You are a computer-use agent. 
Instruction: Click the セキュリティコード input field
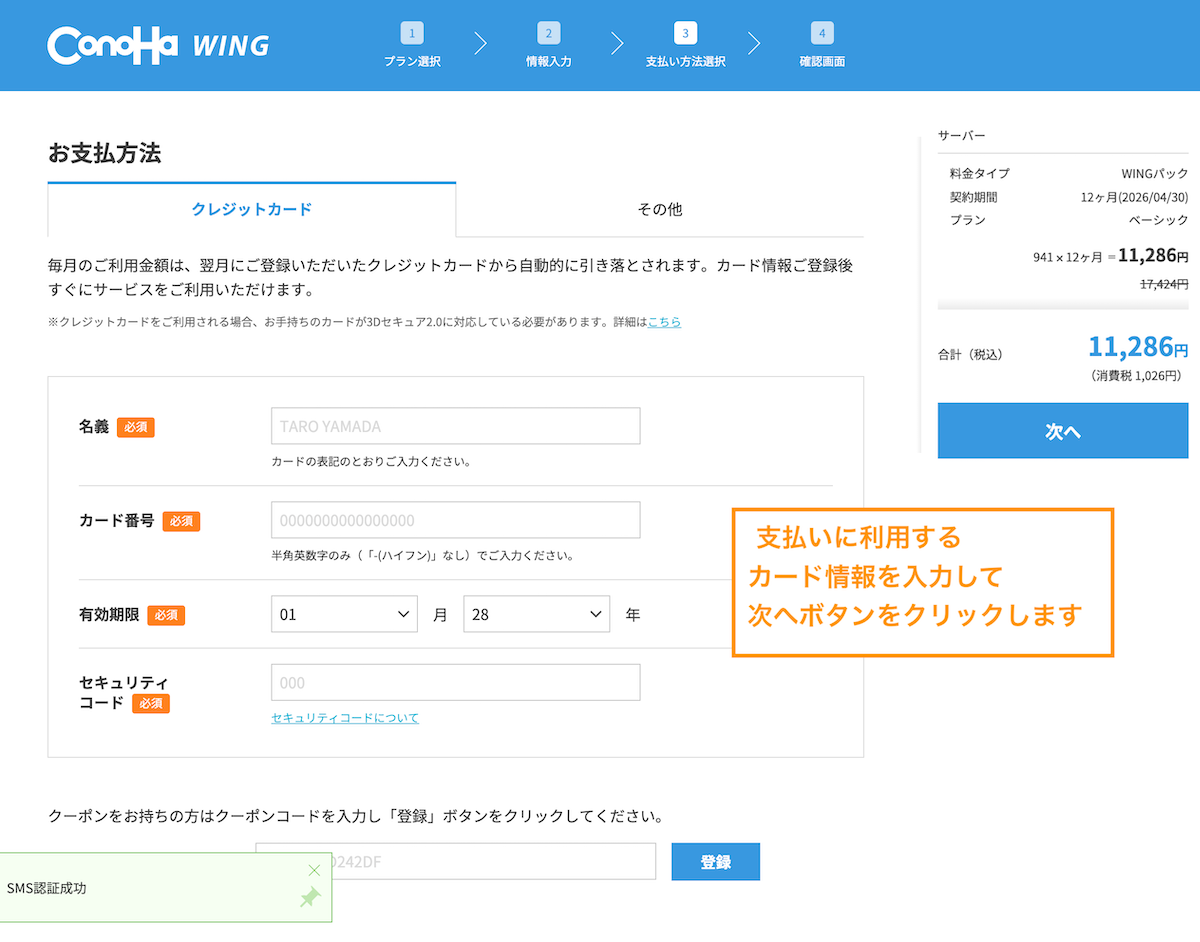coord(455,682)
